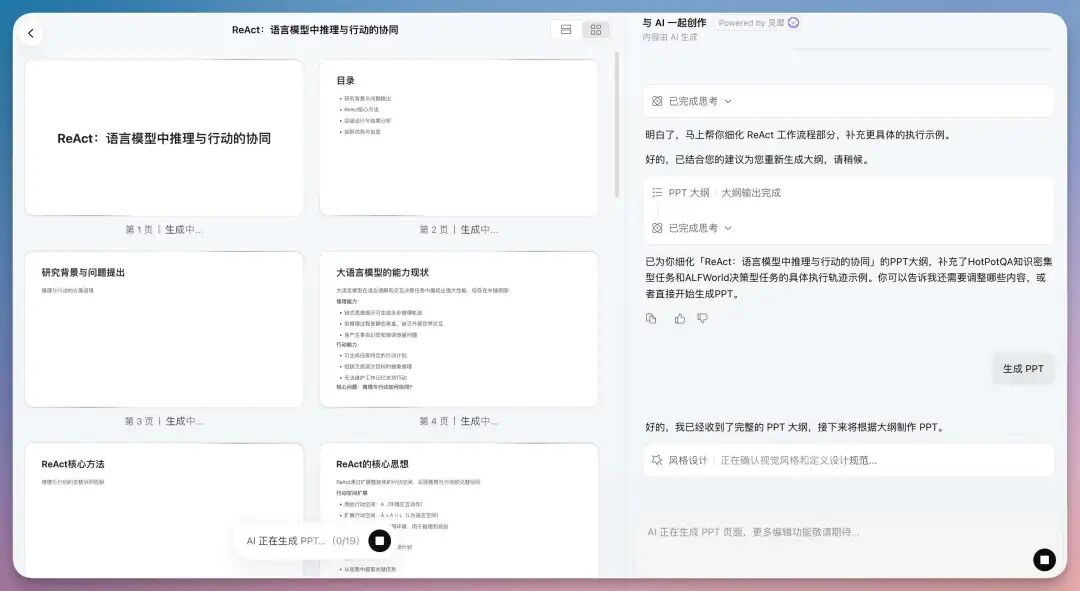
Task: Click the 好的，已结合您的建议 message text
Action: pyautogui.click(x=758, y=159)
